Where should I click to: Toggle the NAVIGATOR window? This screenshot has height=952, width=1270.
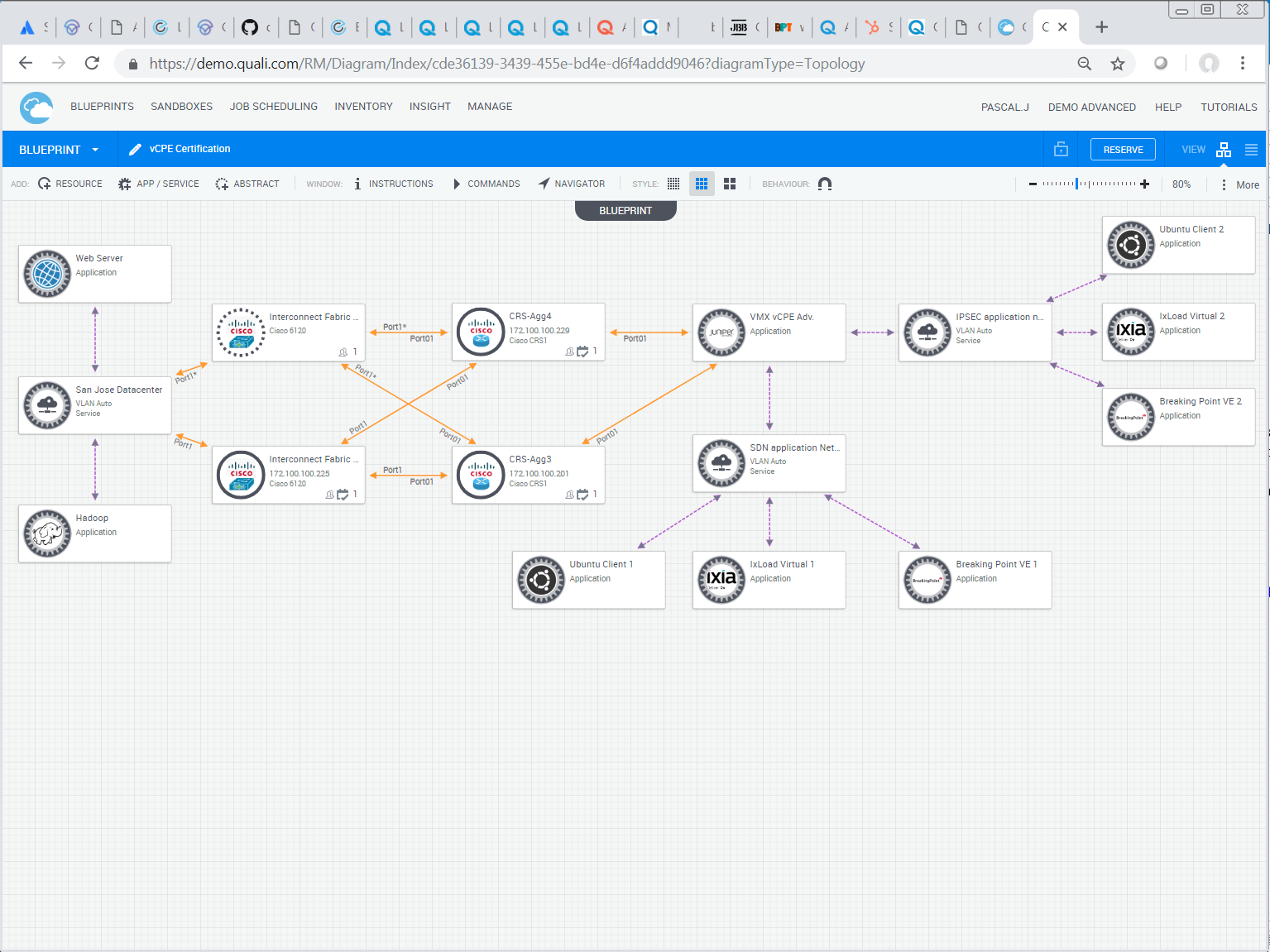point(572,184)
